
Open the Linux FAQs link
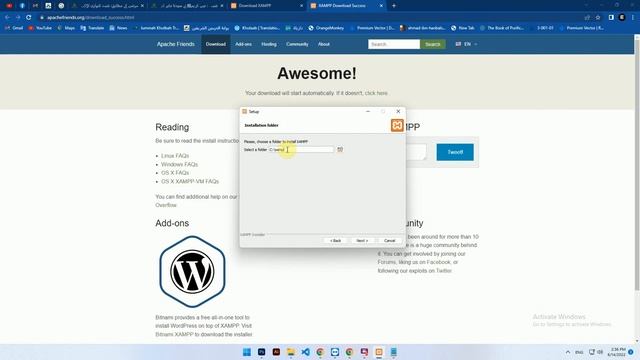pos(175,156)
